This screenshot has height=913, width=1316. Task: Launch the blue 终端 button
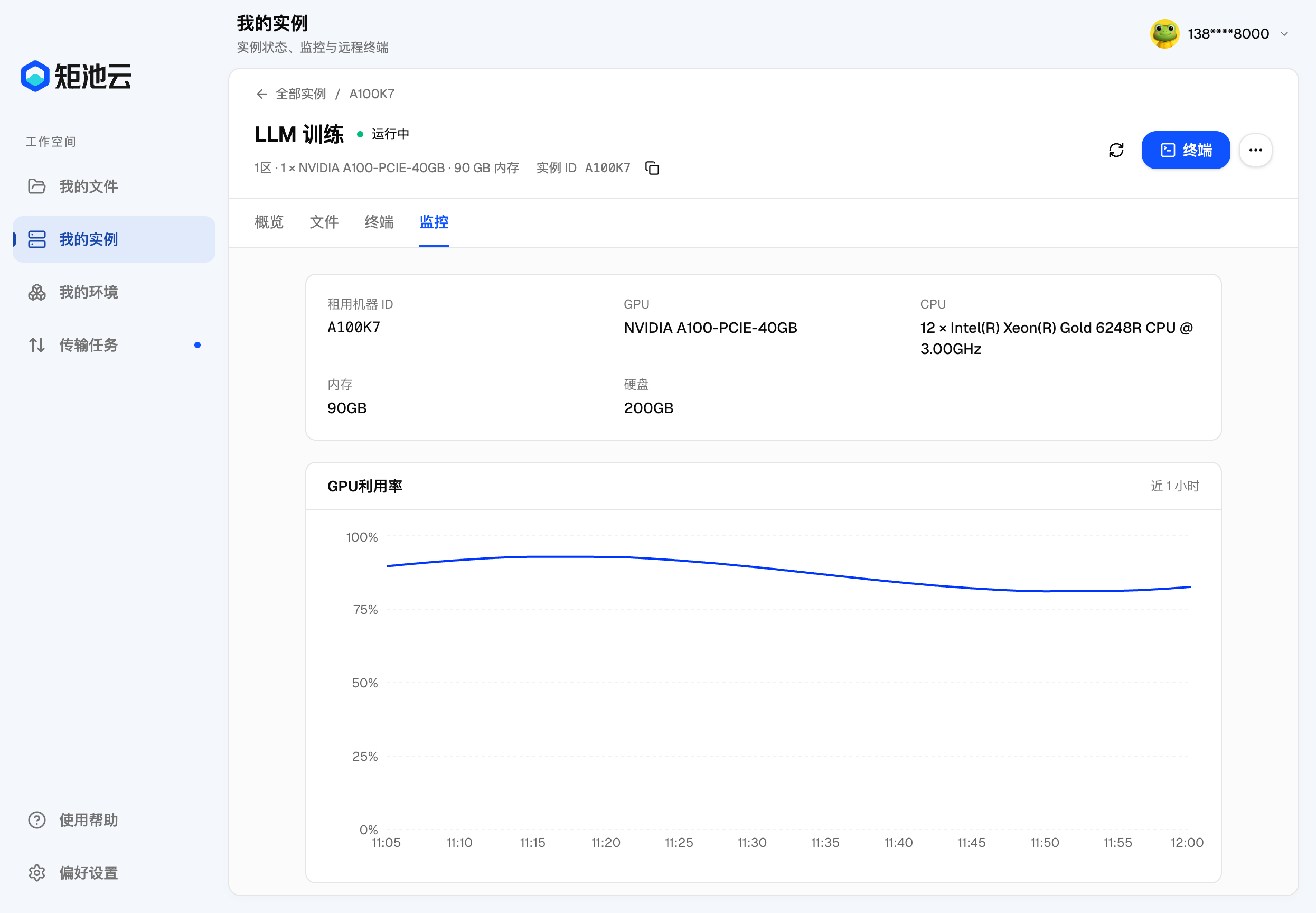click(1186, 150)
